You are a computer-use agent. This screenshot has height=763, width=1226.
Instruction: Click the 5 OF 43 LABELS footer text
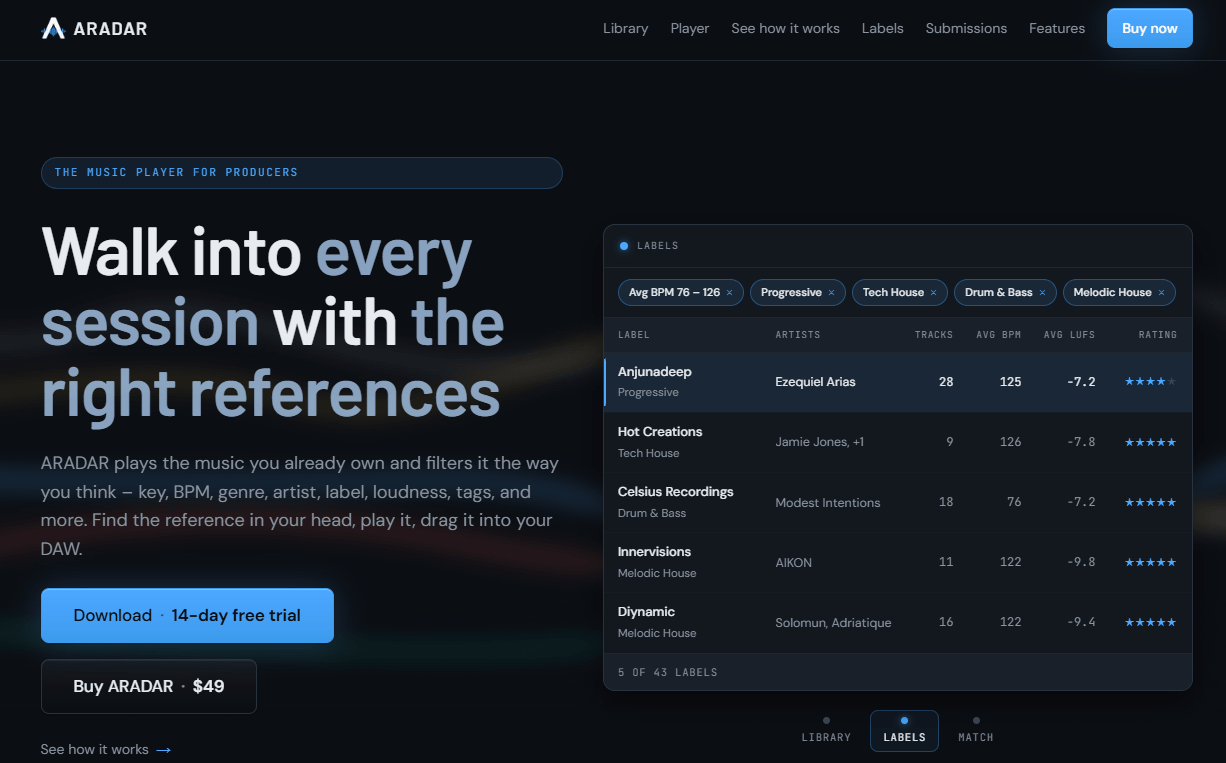click(x=667, y=672)
